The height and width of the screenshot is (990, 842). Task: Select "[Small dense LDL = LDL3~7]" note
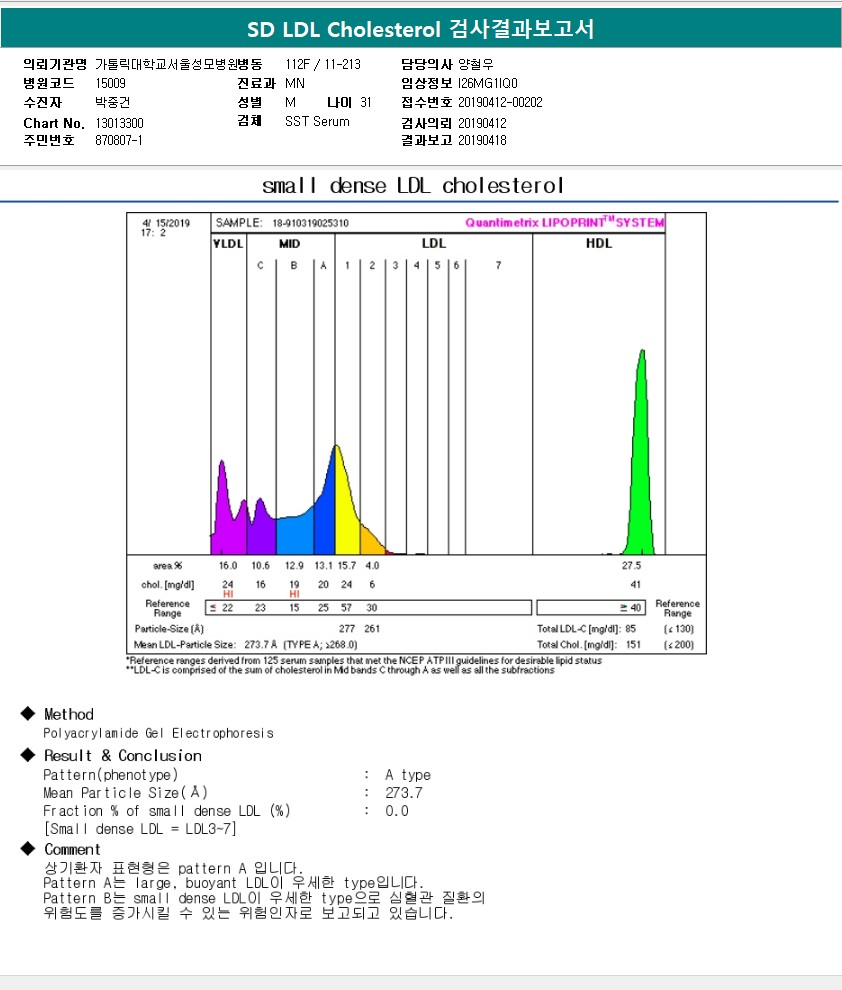(139, 829)
